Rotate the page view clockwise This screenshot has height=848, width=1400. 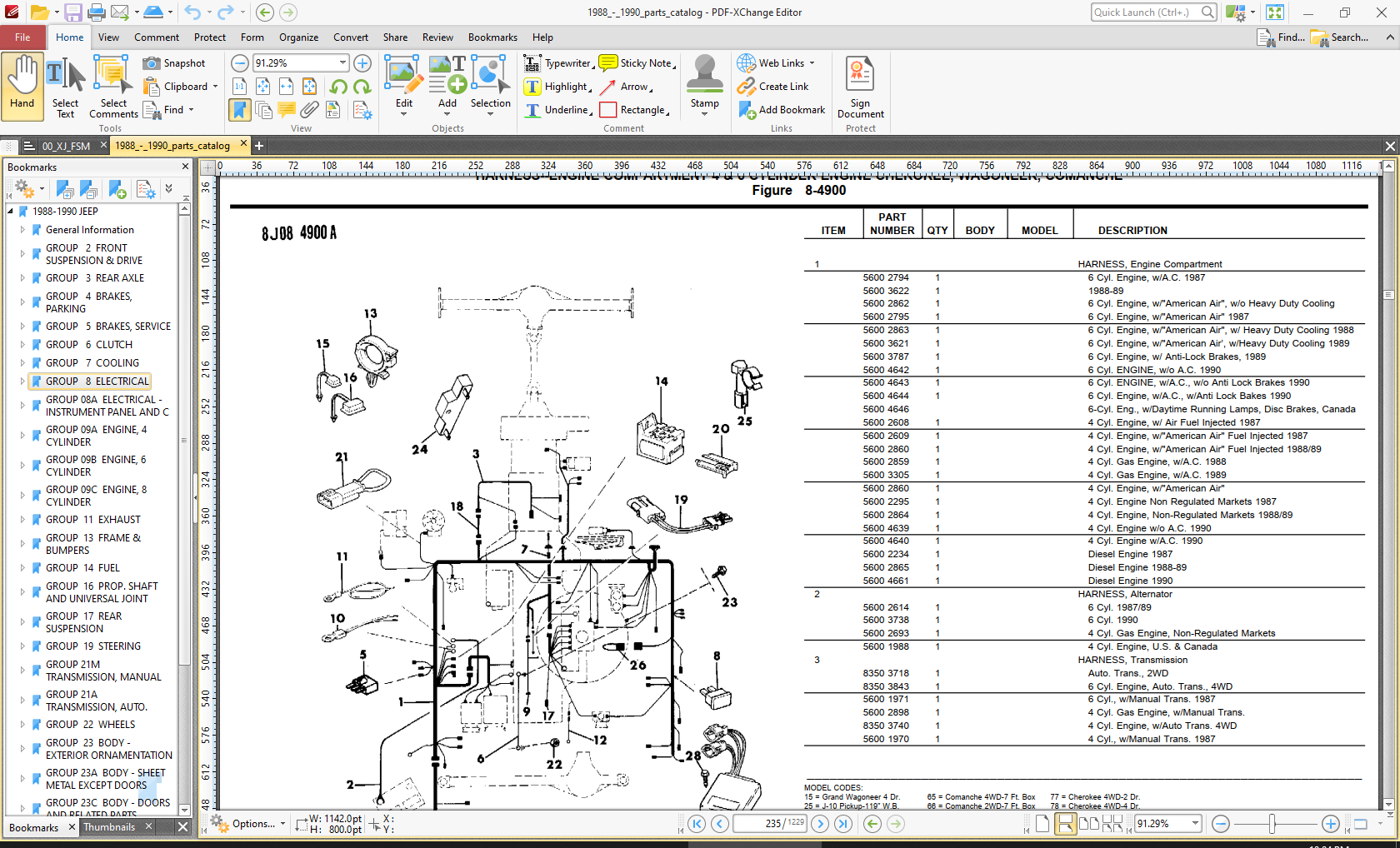(x=362, y=87)
